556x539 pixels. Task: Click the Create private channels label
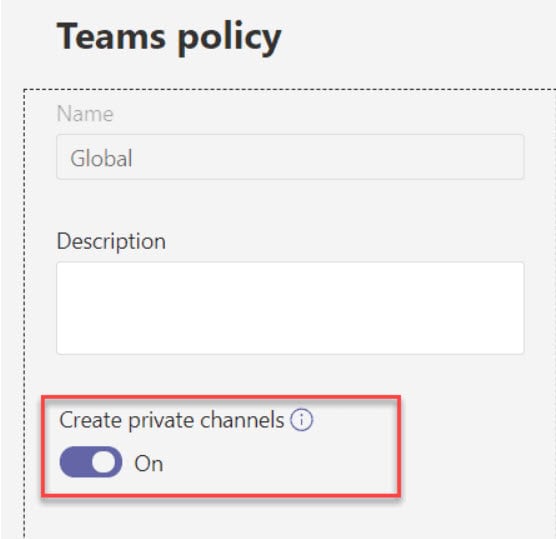coord(172,421)
